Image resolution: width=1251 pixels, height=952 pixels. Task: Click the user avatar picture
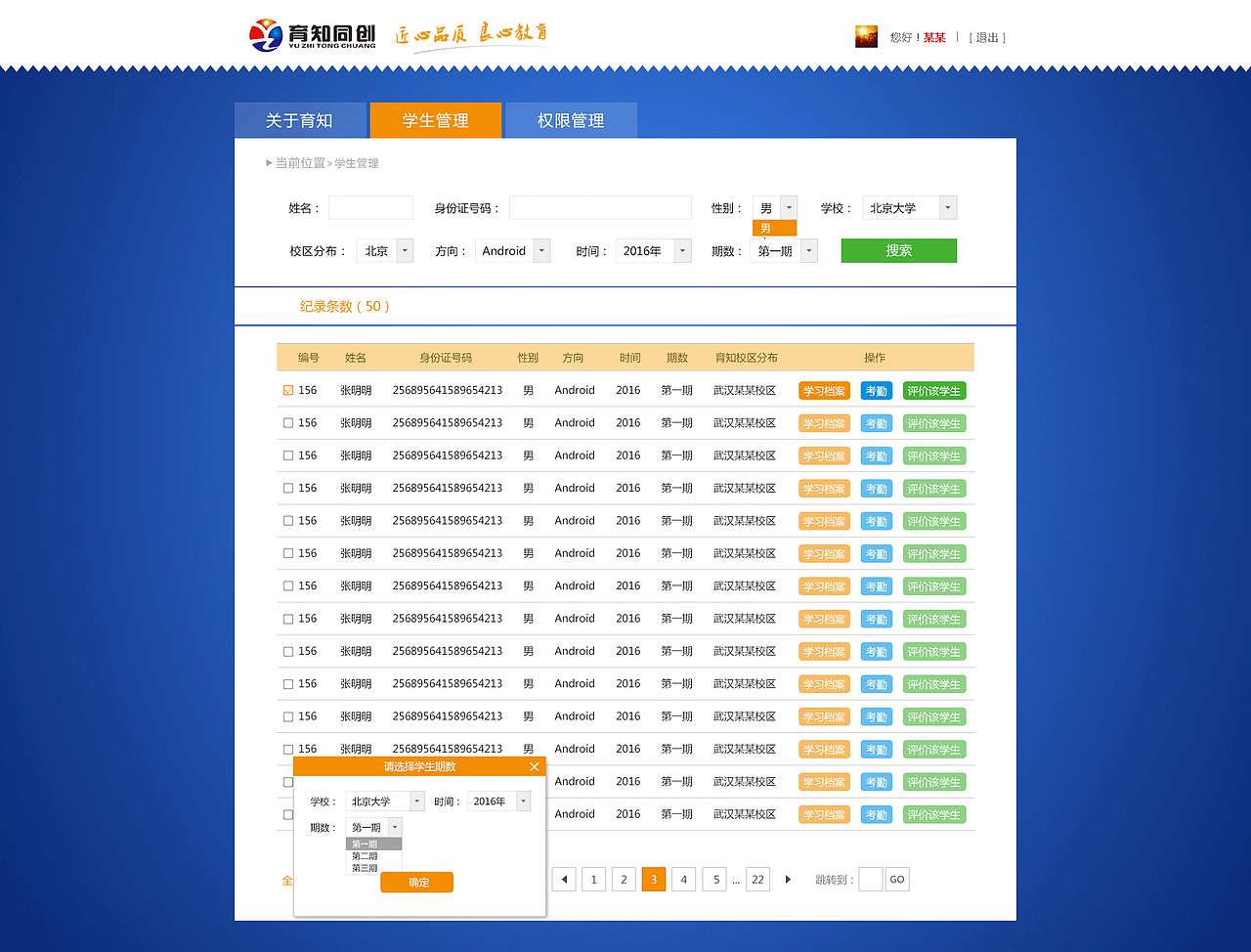[x=866, y=37]
